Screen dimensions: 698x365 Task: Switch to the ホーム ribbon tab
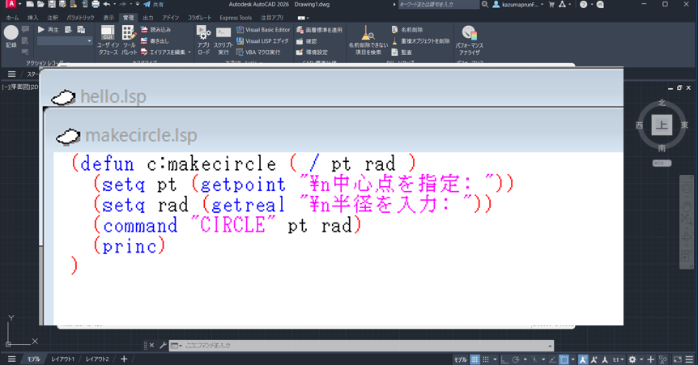pos(12,18)
